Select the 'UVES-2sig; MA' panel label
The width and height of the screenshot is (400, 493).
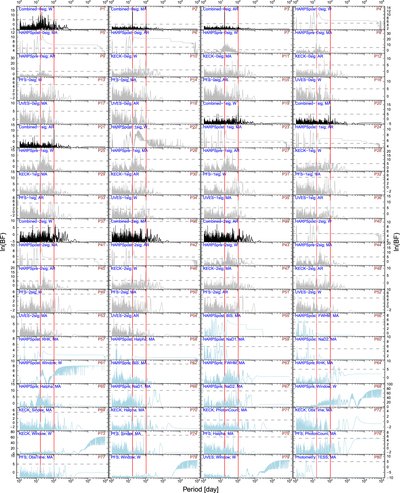point(33,315)
